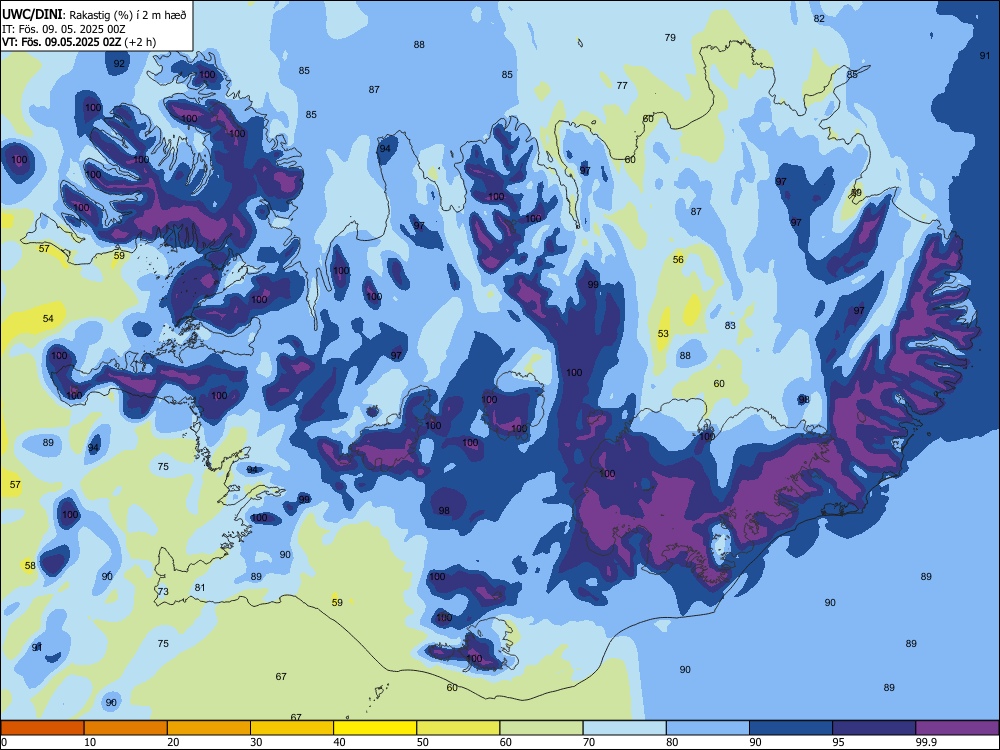Click the '99.9' legend tick label
The height and width of the screenshot is (750, 1000).
(x=925, y=742)
